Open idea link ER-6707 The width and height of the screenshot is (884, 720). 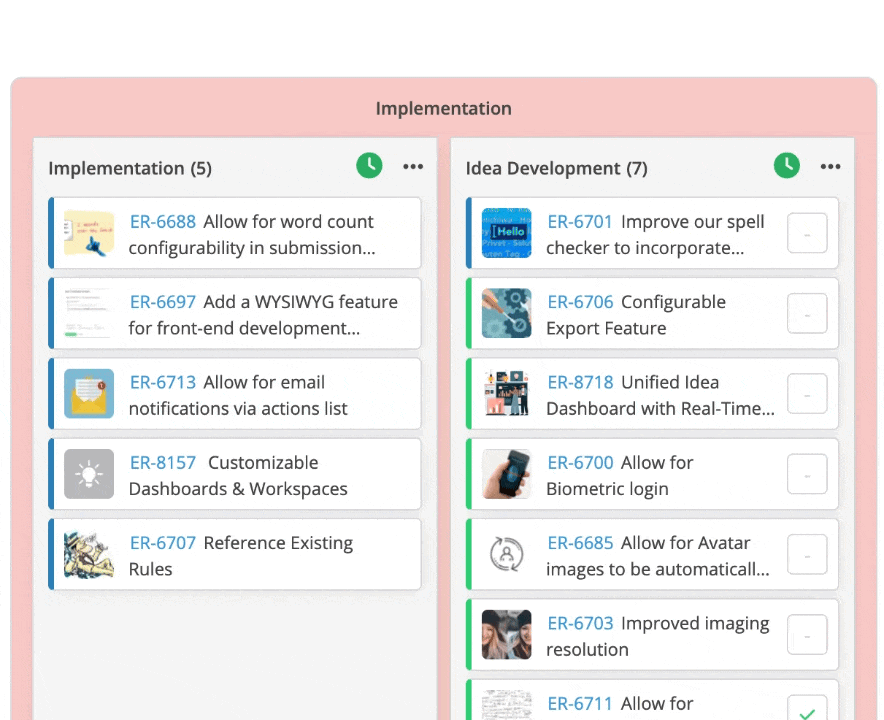point(163,543)
